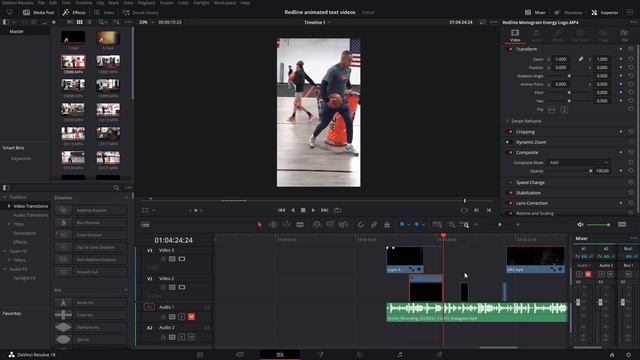This screenshot has height=360, width=640.
Task: Open the Workspace menu
Action: (225, 3)
